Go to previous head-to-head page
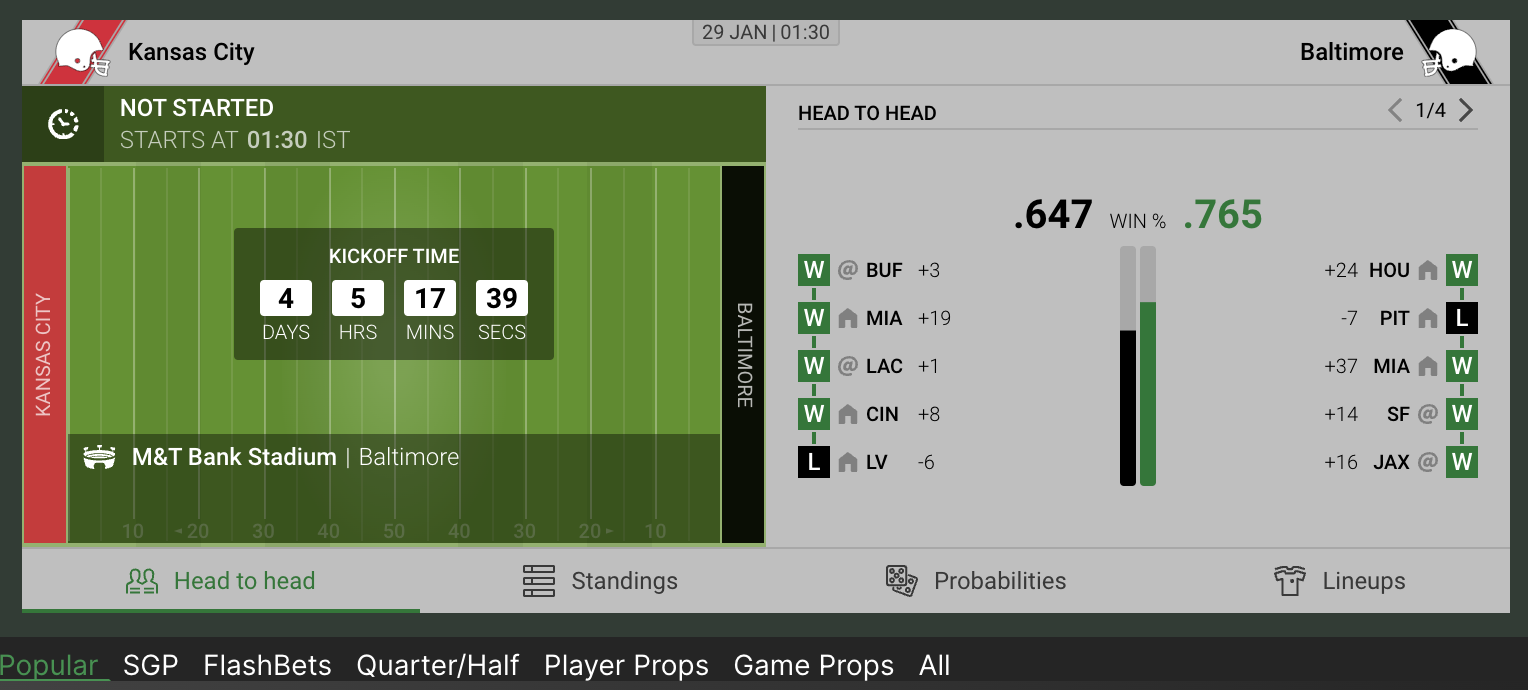The width and height of the screenshot is (1528, 690). click(x=1395, y=111)
